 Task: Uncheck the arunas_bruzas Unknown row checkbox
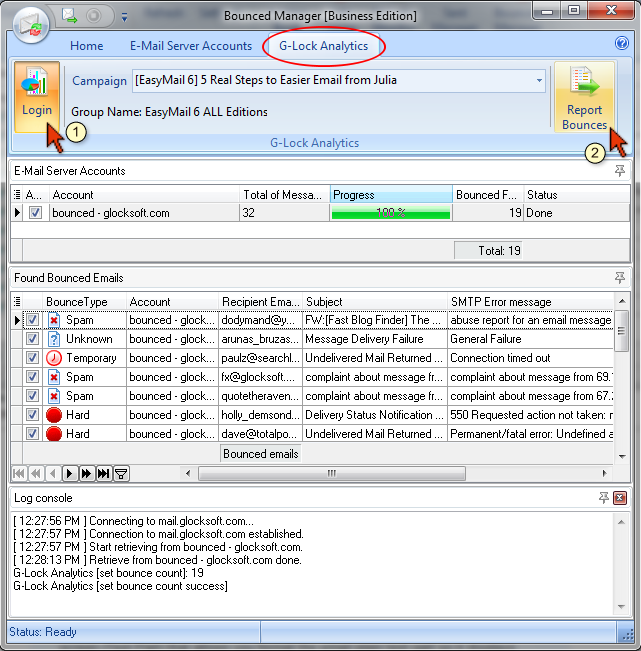(x=32, y=339)
